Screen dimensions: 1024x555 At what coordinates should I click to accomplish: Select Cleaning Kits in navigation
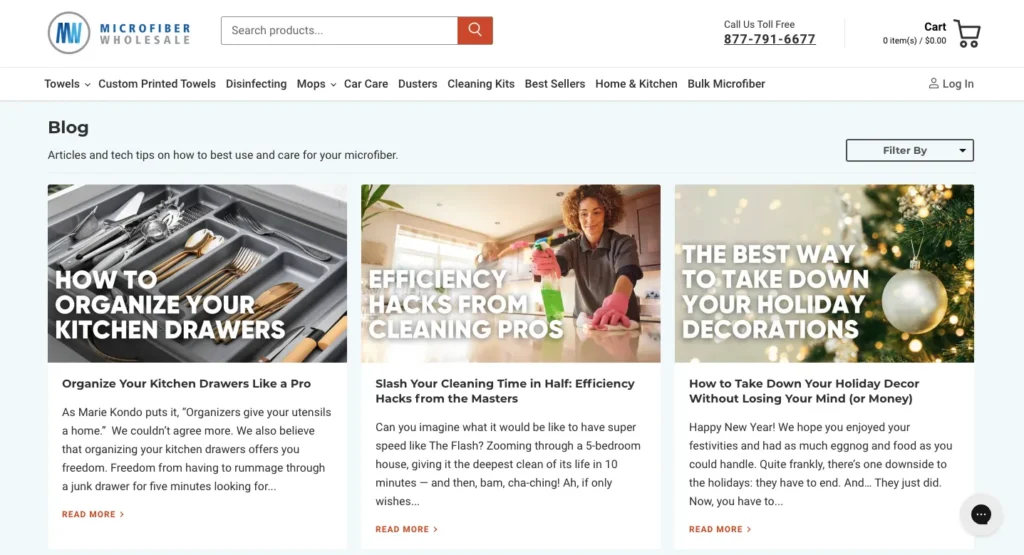tap(481, 84)
